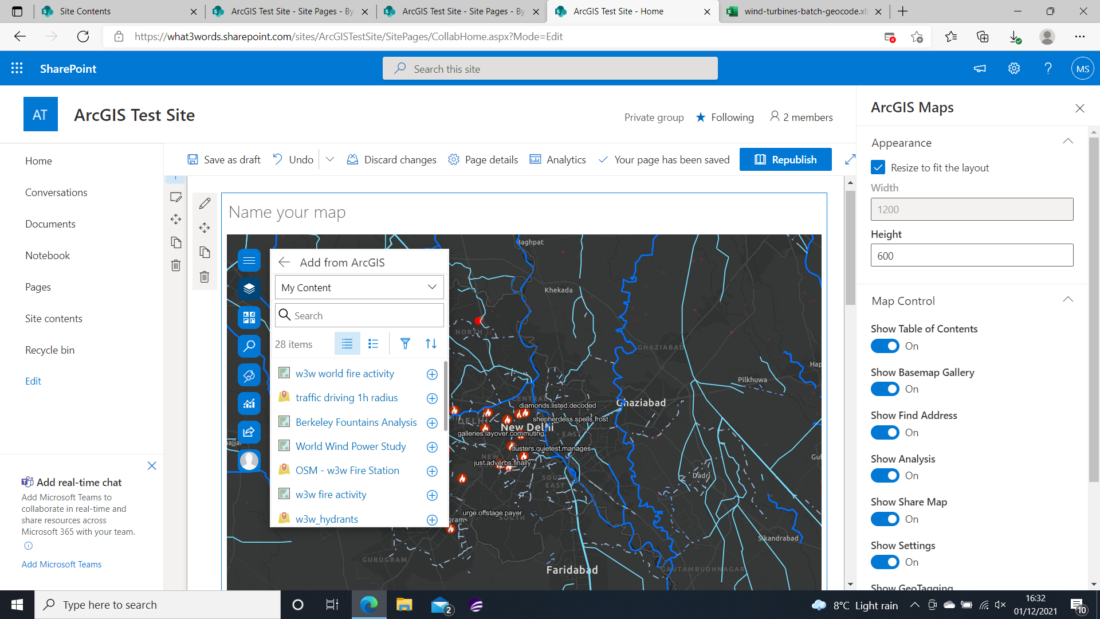Open Microsoft Edge from taskbar
This screenshot has width=1100, height=619.
(x=368, y=604)
